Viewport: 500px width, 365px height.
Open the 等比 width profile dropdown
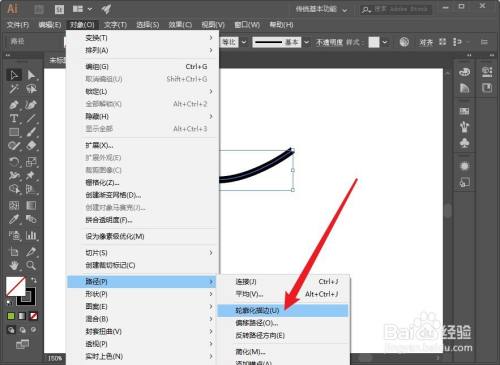click(x=244, y=42)
